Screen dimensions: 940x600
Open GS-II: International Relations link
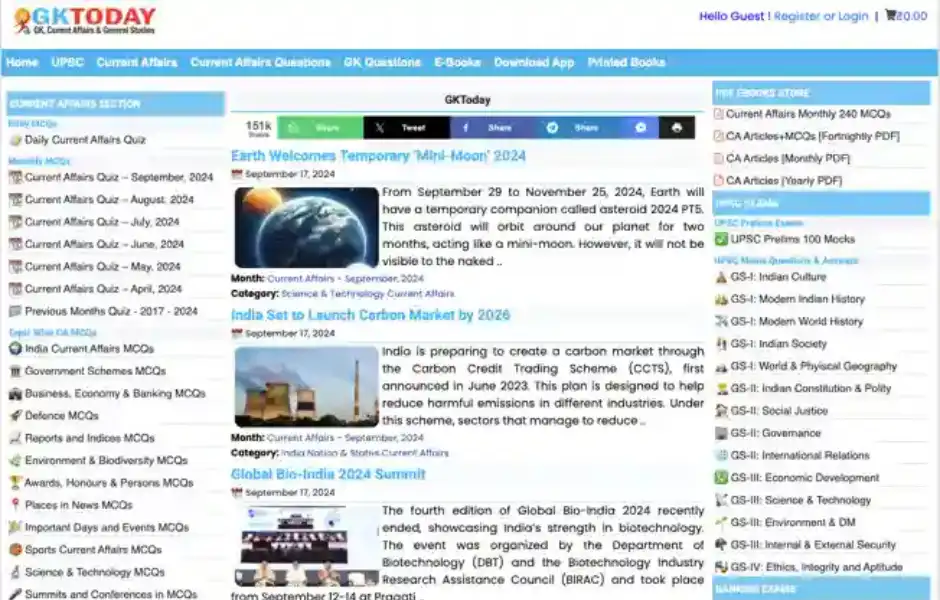800,456
